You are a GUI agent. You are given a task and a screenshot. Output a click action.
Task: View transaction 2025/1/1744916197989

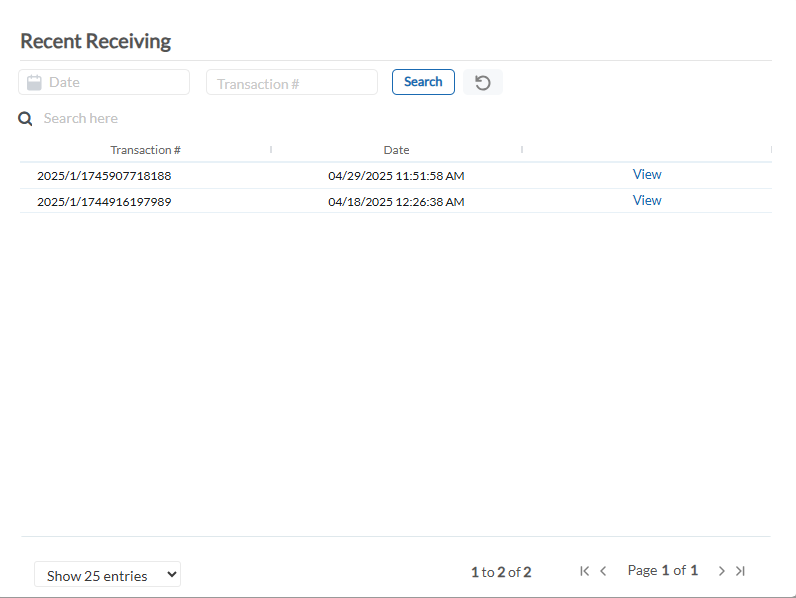coord(647,200)
